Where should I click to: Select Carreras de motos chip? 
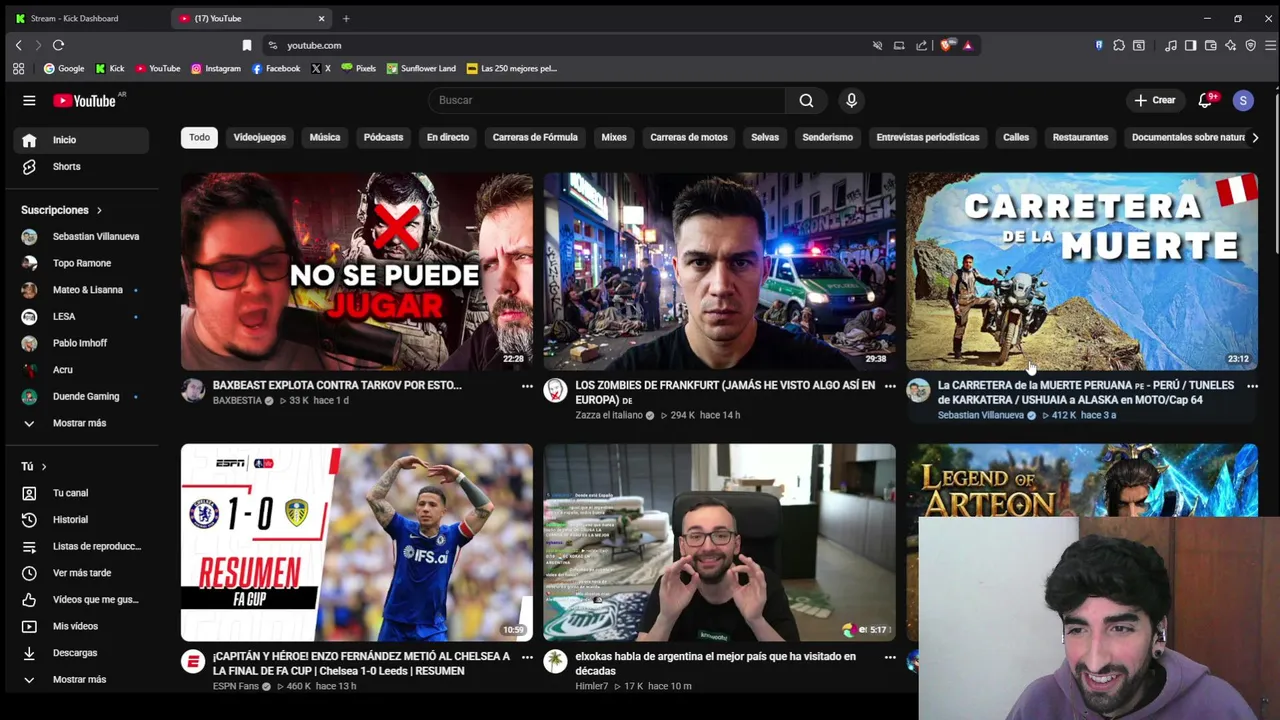click(x=689, y=137)
